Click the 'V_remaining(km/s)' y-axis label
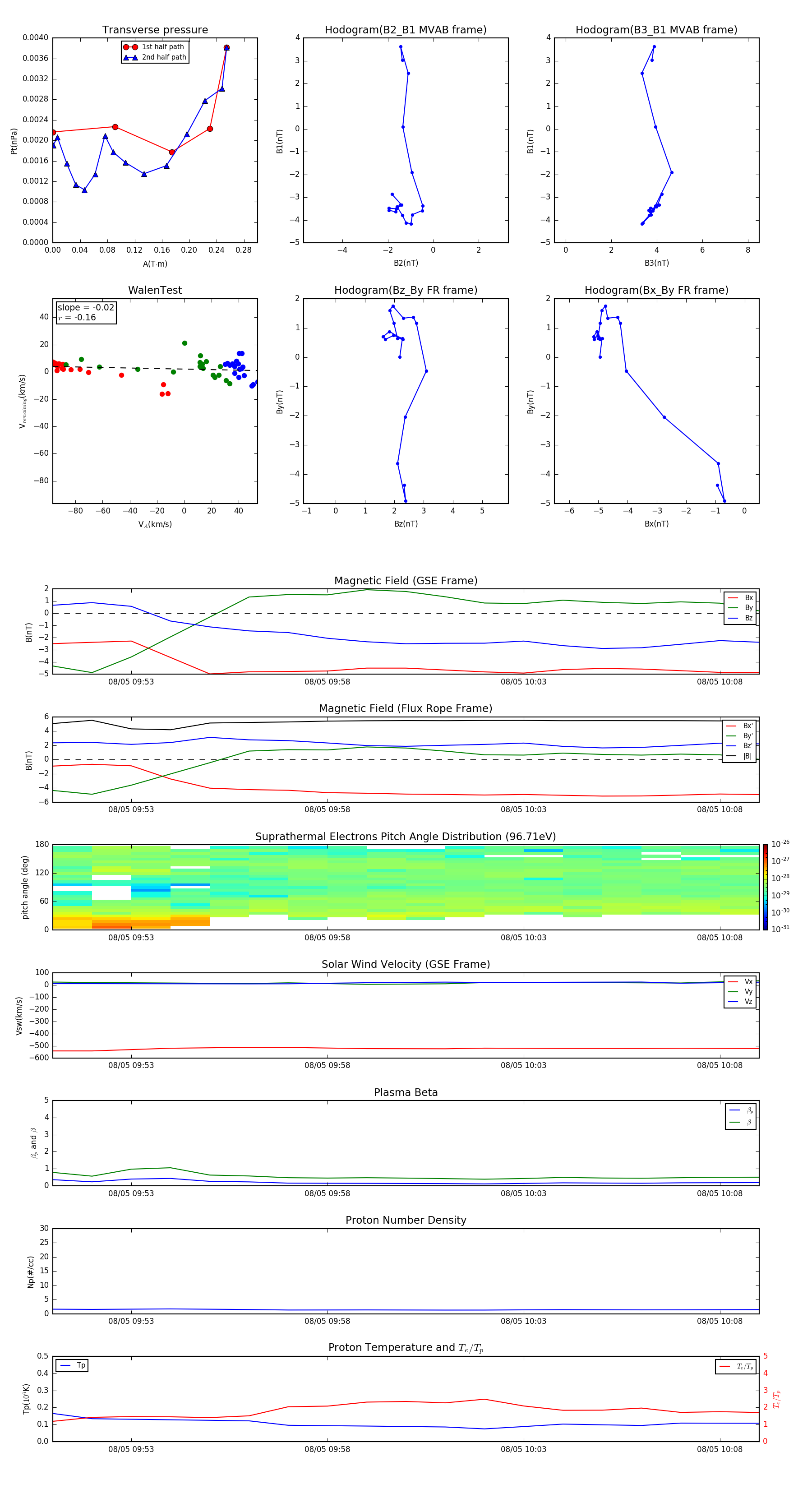The width and height of the screenshot is (812, 1489). point(23,401)
